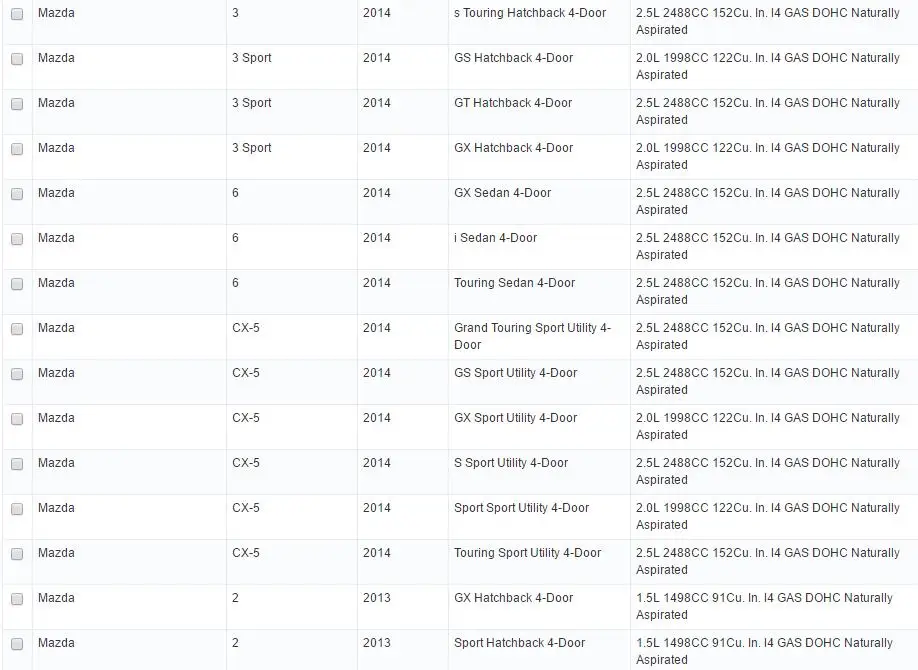This screenshot has width=918, height=670.
Task: Click 2.5L engine in i Sedan row
Action: point(768,247)
